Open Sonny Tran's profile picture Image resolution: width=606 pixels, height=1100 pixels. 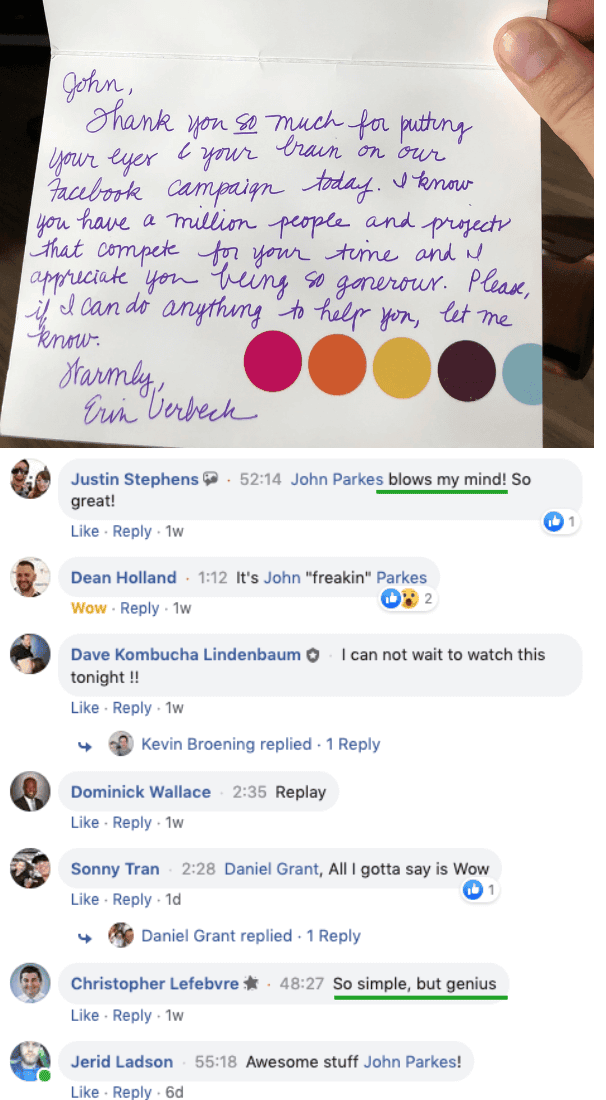pos(30,868)
